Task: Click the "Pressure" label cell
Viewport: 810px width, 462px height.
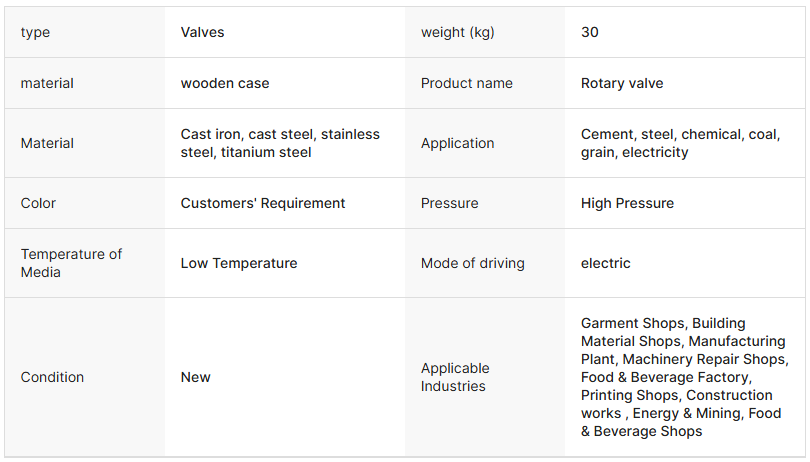Action: coord(449,203)
